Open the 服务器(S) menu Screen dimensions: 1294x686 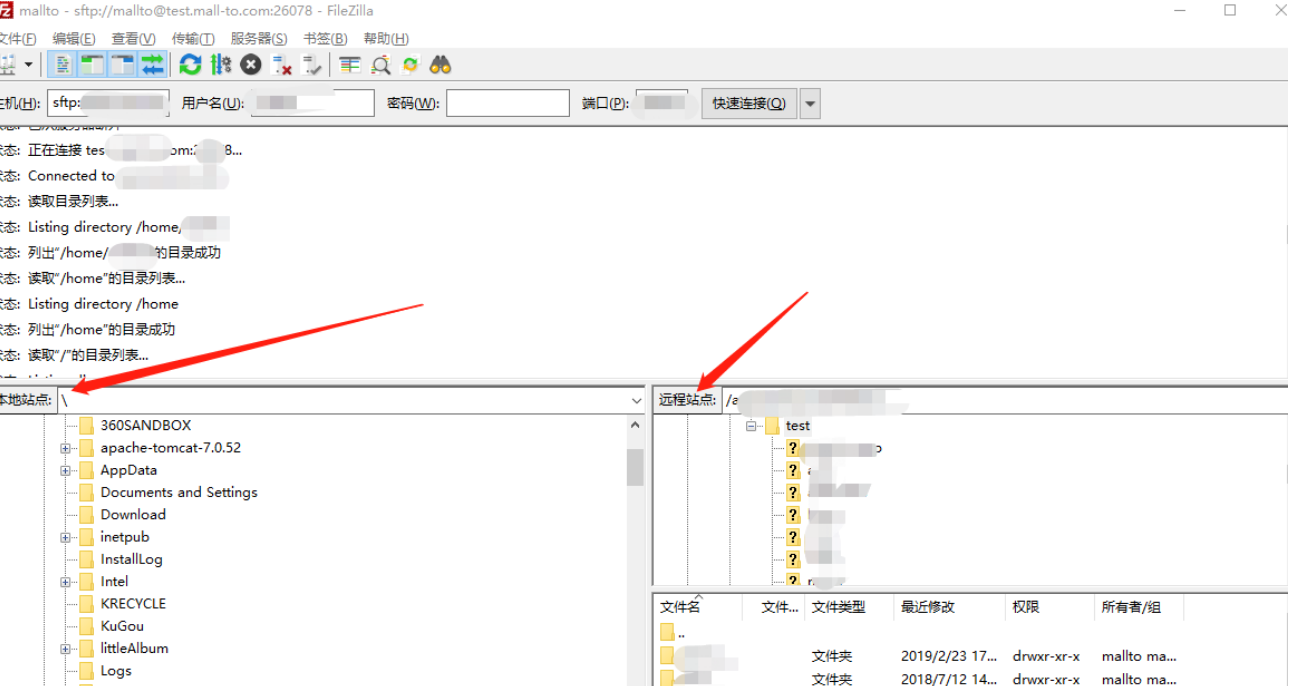[x=259, y=39]
